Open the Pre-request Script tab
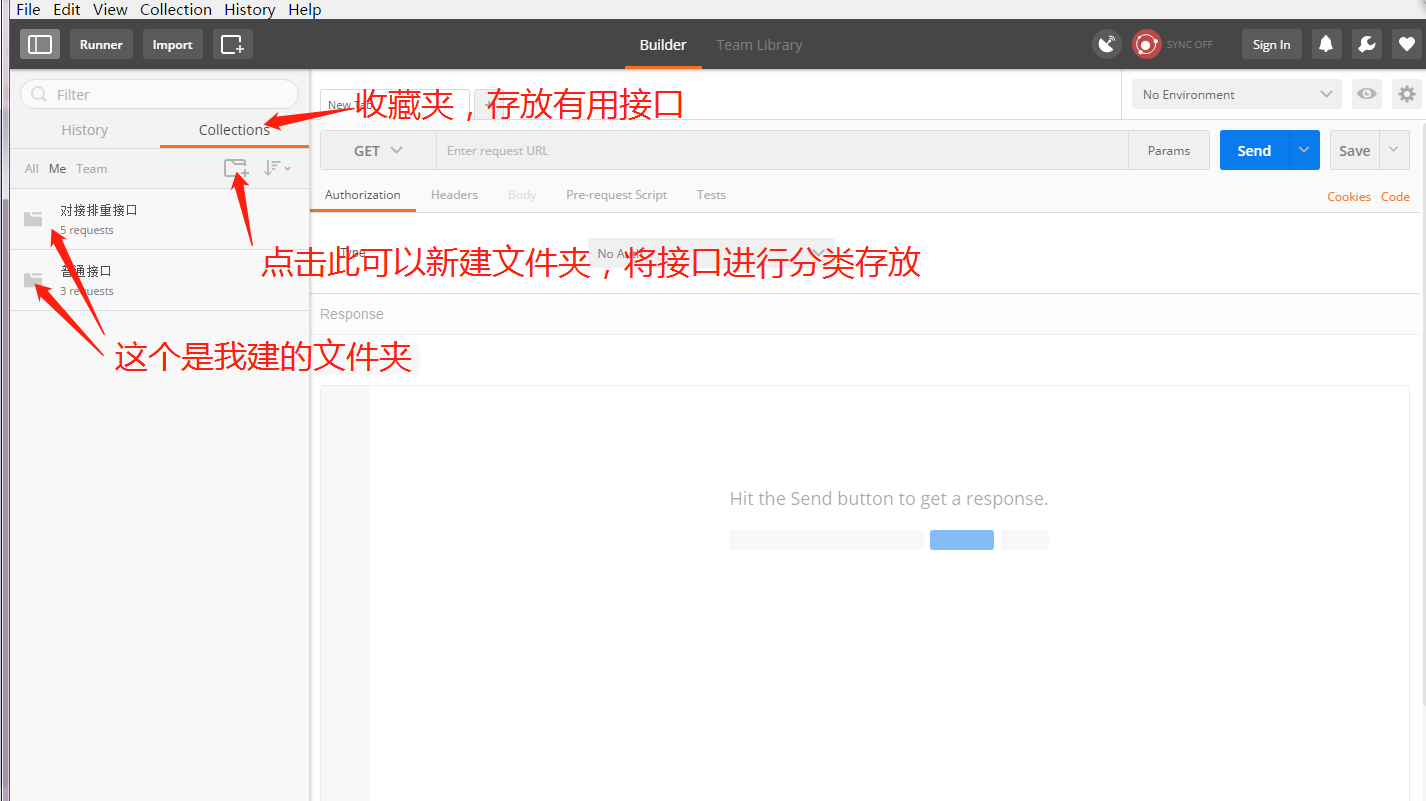This screenshot has width=1426, height=801. click(x=616, y=195)
